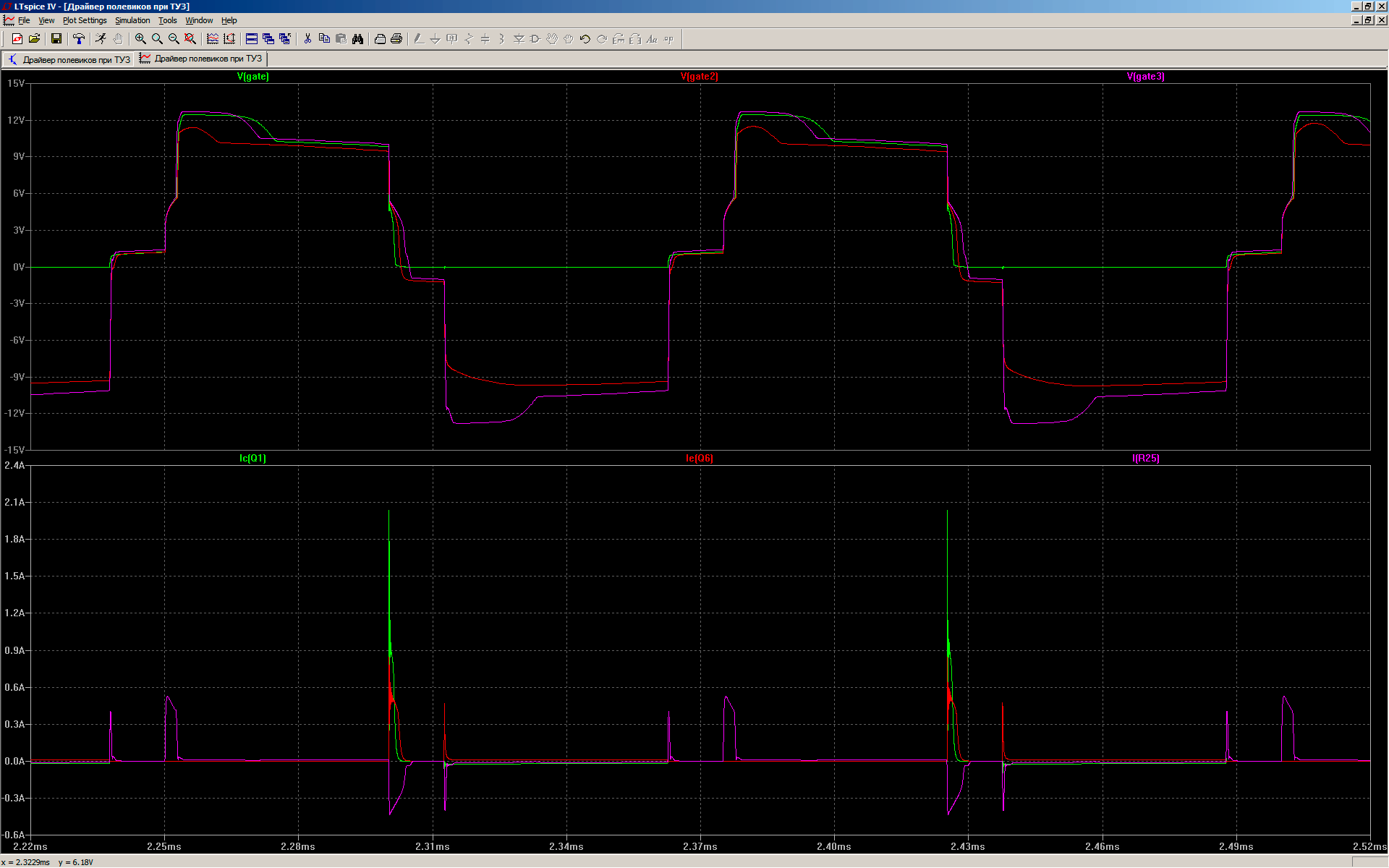Click the V(gate) green trace label
This screenshot has width=1389, height=868.
point(253,77)
